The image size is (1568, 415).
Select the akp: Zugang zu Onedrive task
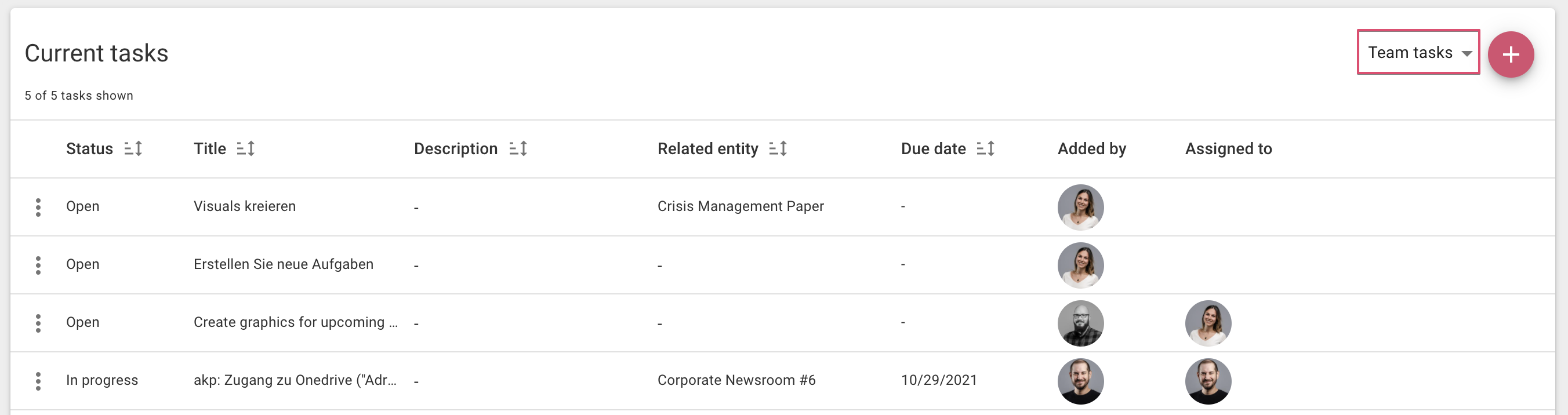(x=295, y=380)
